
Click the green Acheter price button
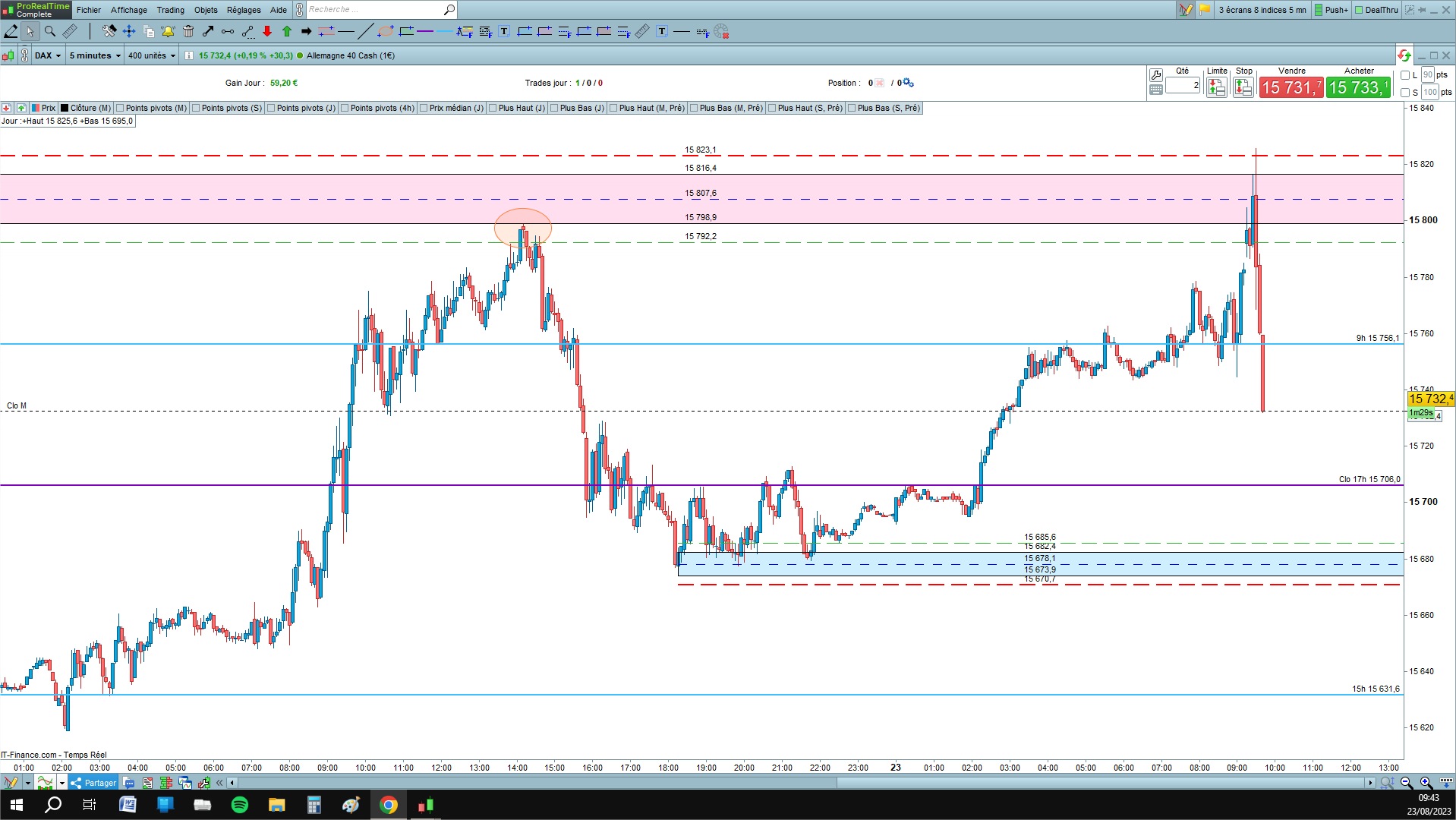1358,87
